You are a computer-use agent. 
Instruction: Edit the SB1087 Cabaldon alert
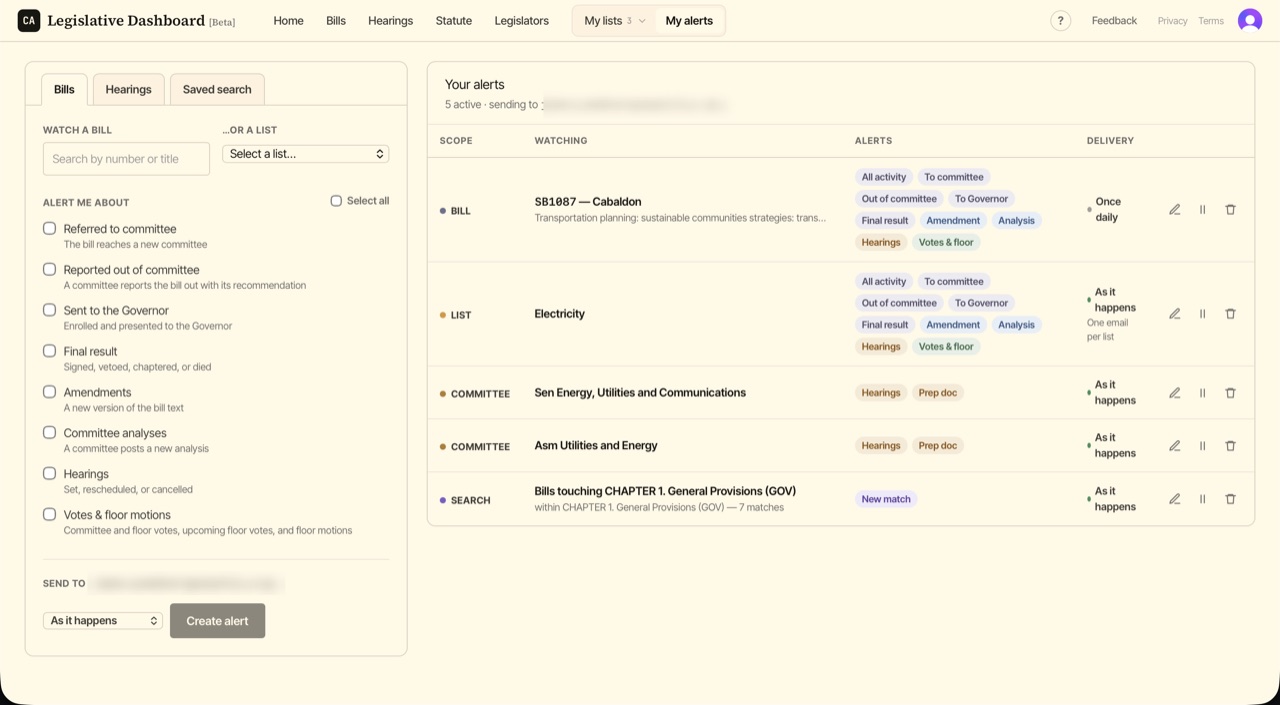(1175, 210)
